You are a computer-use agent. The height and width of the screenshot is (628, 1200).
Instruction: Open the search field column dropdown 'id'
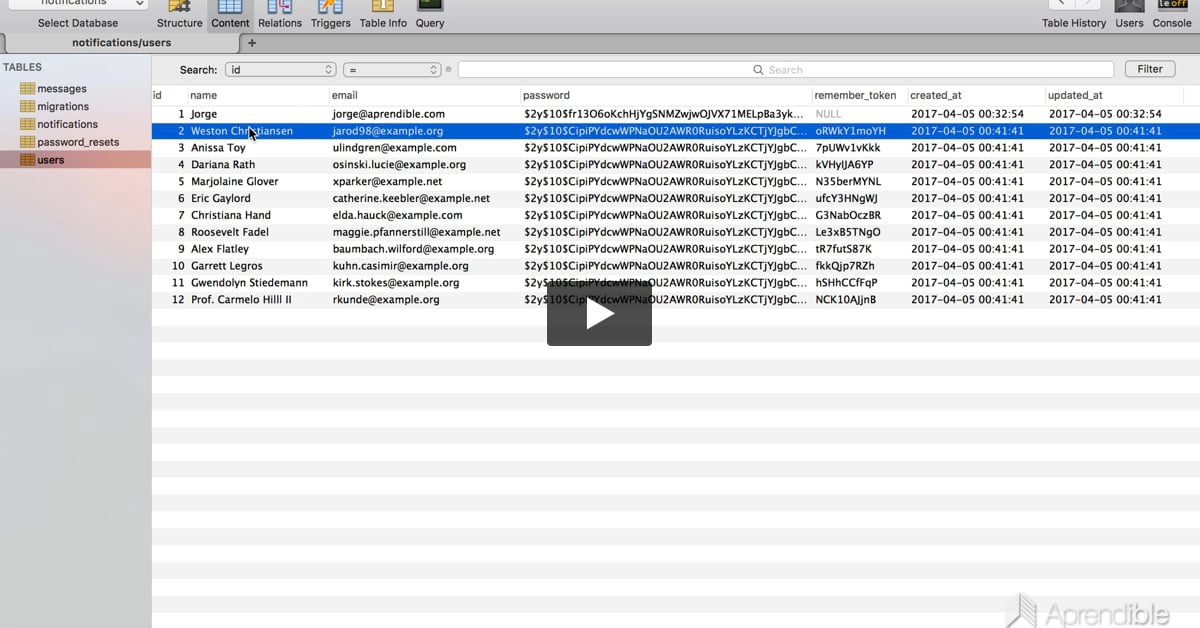click(280, 70)
